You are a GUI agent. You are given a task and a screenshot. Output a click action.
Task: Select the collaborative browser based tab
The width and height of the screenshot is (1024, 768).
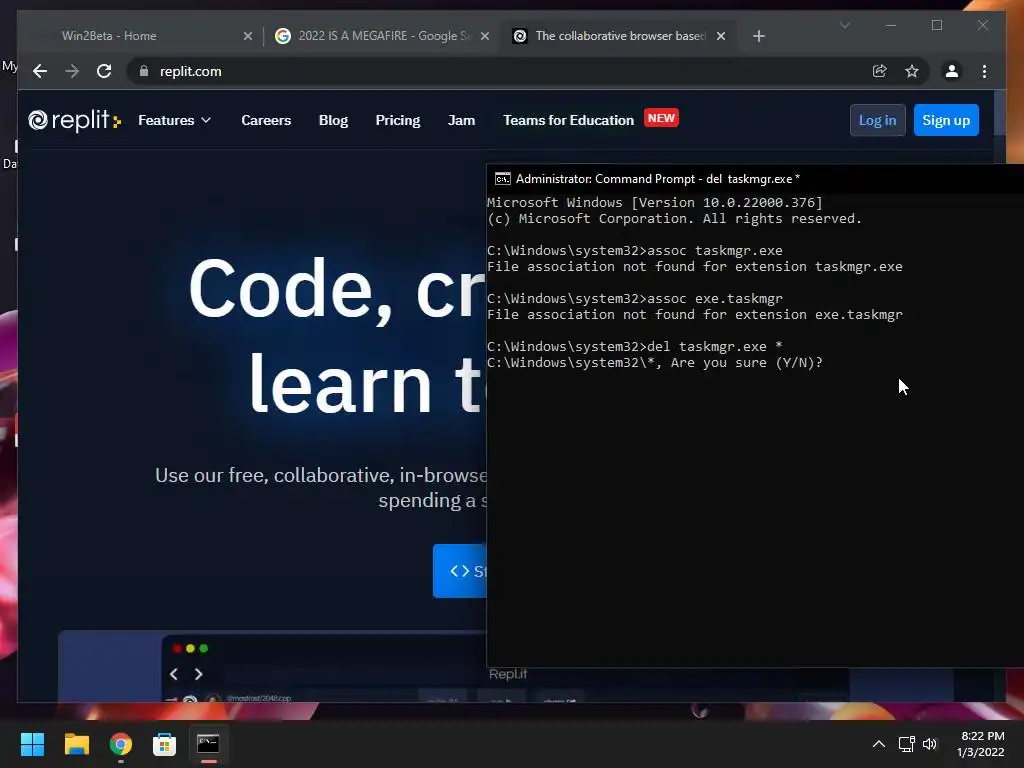point(619,36)
